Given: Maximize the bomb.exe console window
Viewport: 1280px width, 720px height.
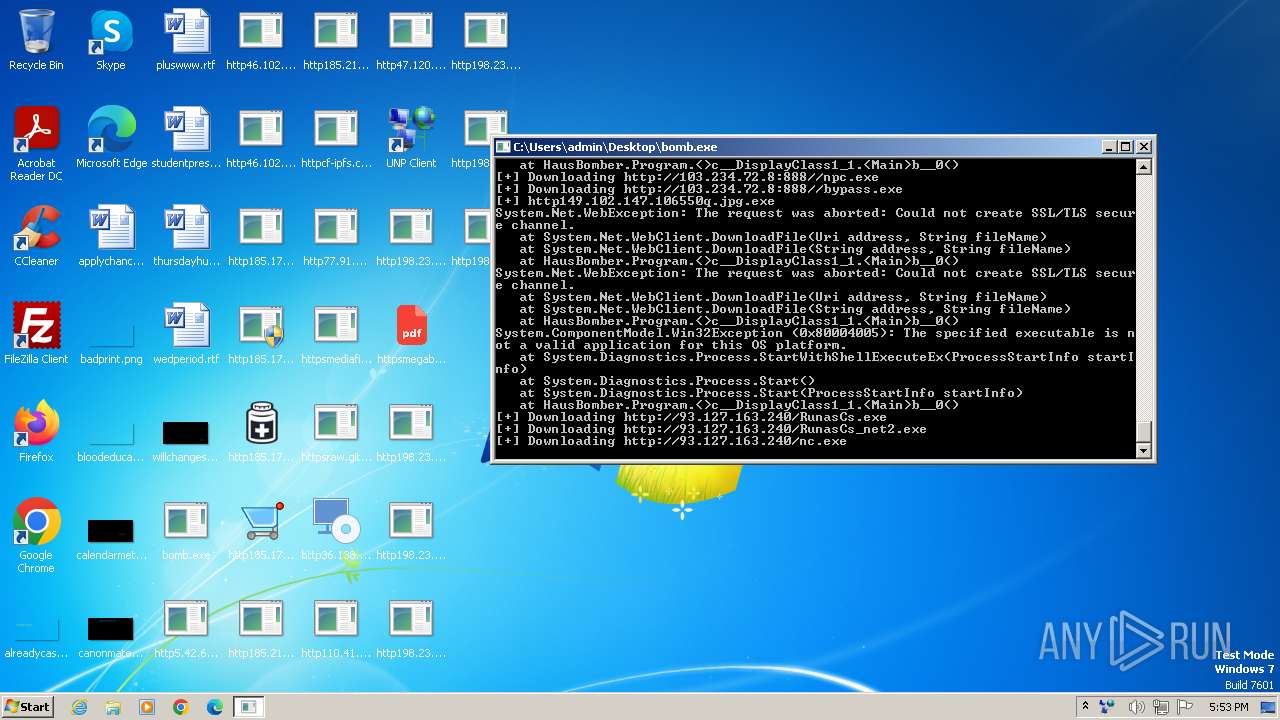Looking at the screenshot, I should (1126, 147).
